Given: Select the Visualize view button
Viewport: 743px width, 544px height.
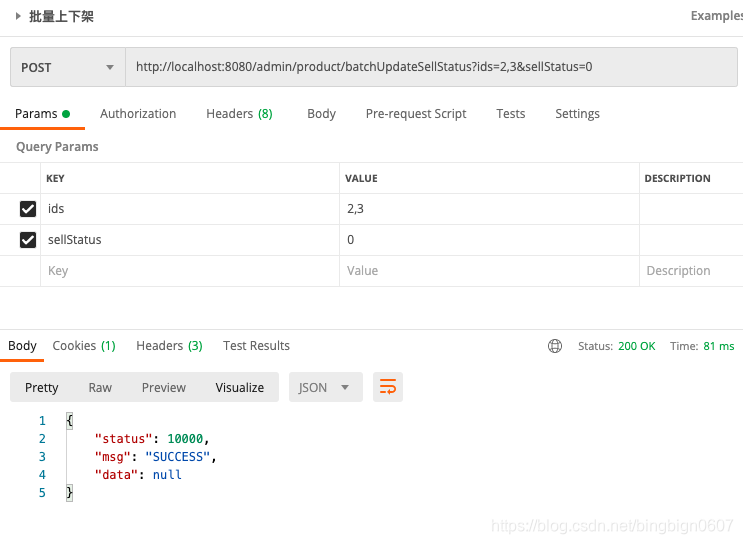Looking at the screenshot, I should tap(239, 388).
